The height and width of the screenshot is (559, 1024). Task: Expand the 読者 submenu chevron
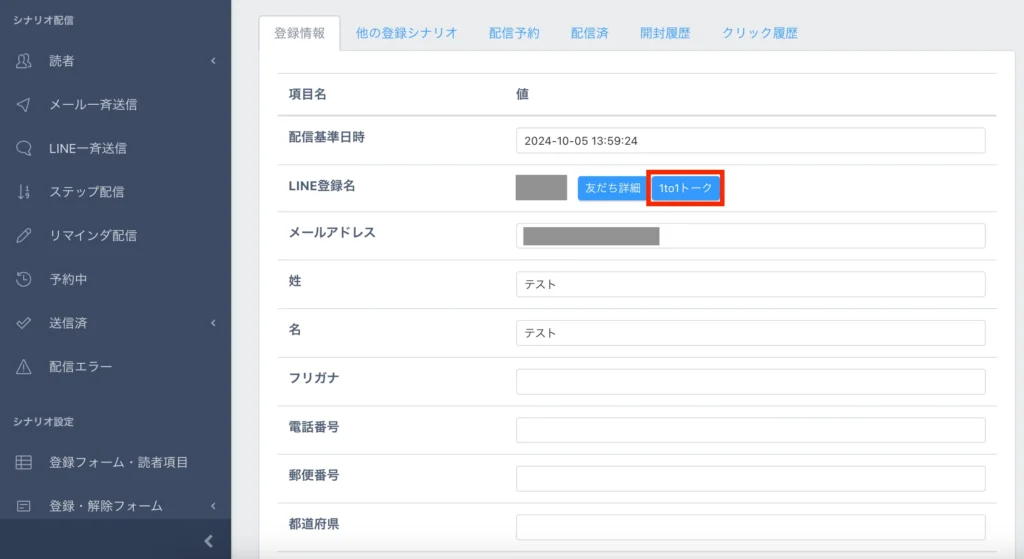(x=214, y=61)
